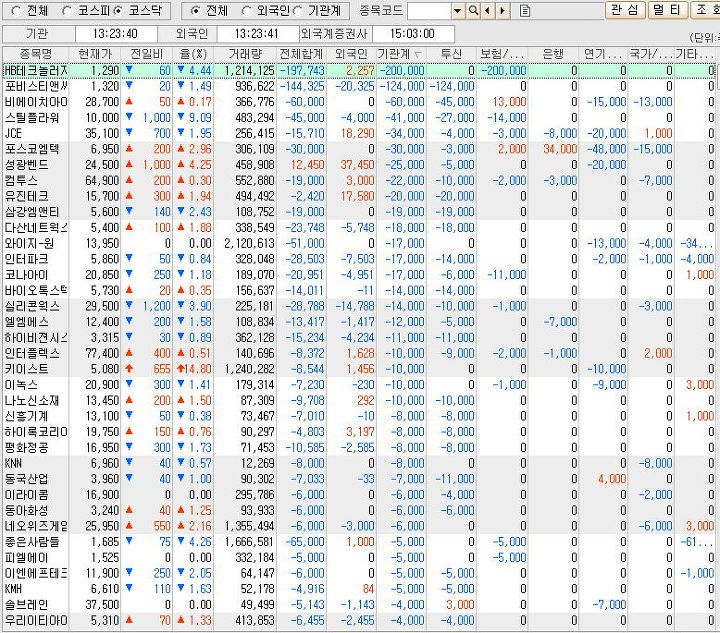
Task: Select the 삼강엠앤티 stock name
Action: point(32,212)
